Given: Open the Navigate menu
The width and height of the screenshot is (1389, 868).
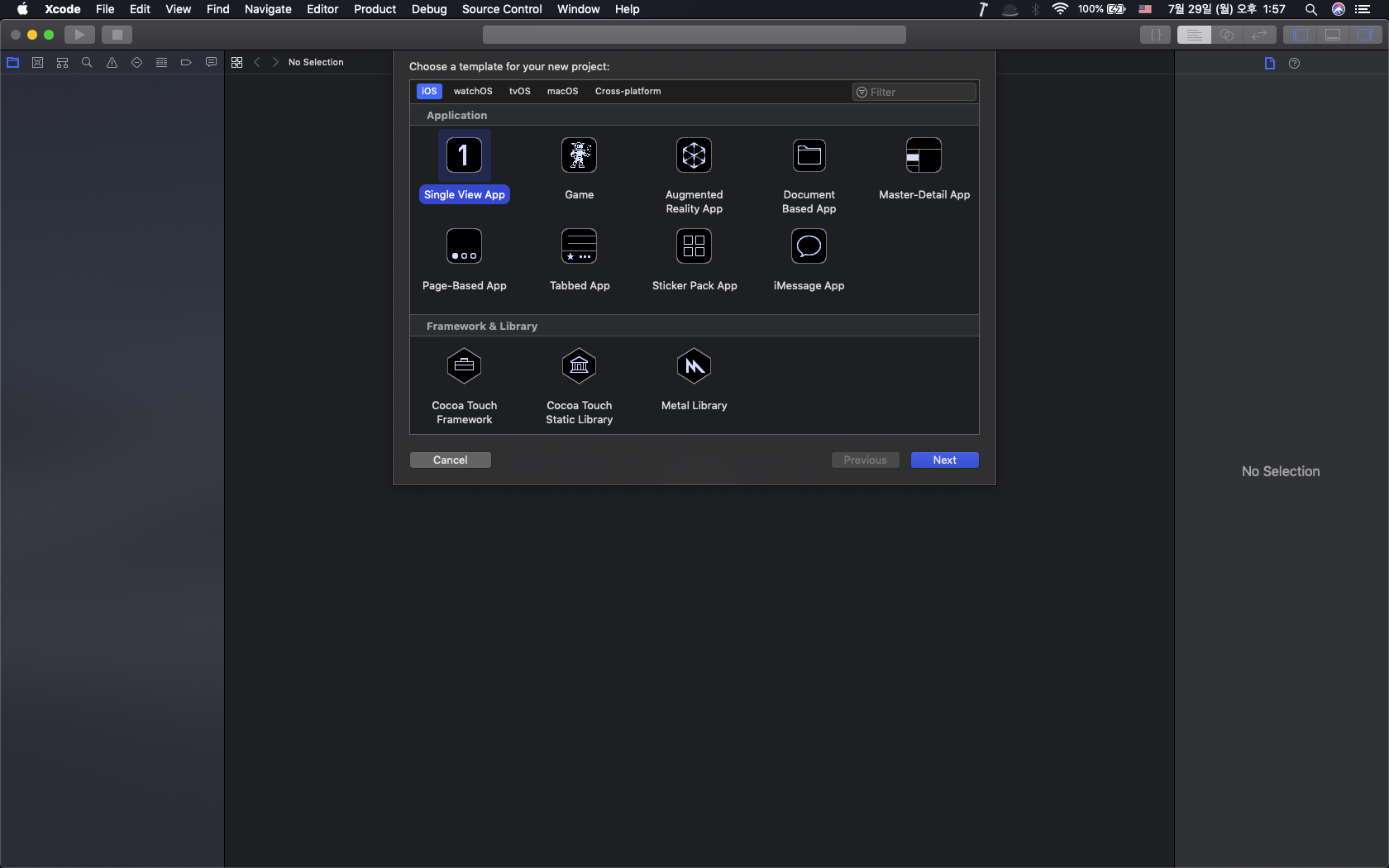Looking at the screenshot, I should pyautogui.click(x=268, y=9).
